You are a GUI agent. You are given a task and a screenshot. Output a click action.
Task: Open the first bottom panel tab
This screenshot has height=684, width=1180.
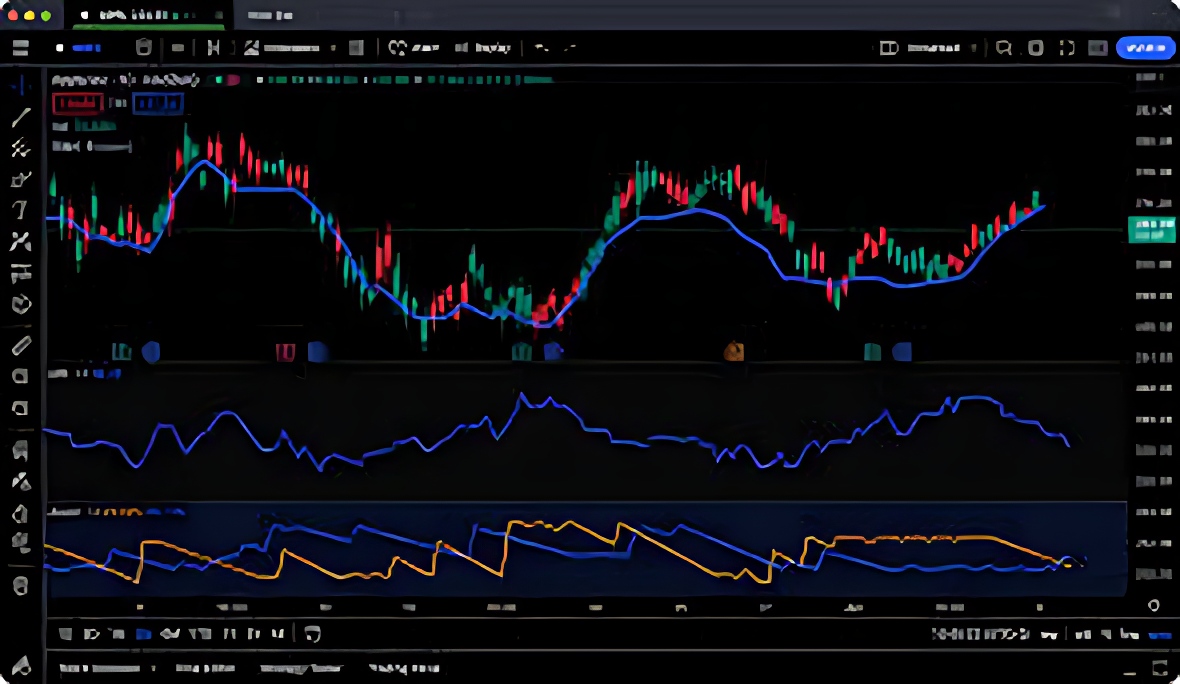pyautogui.click(x=100, y=667)
